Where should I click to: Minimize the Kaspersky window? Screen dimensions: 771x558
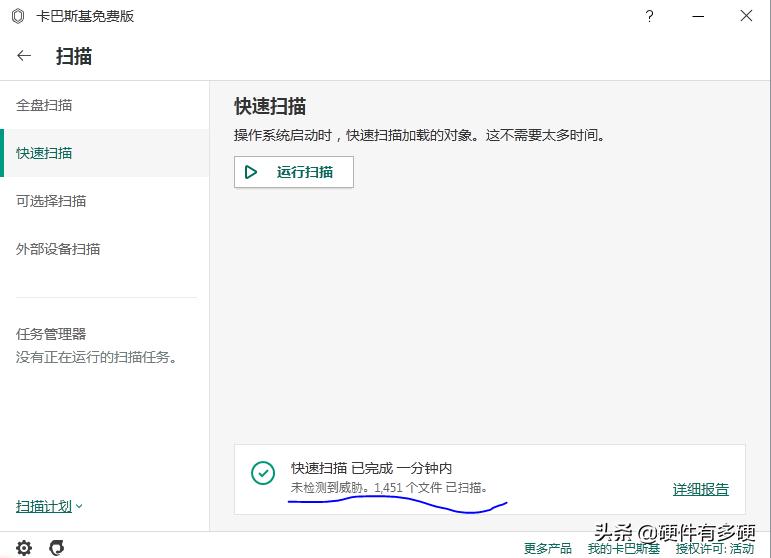point(698,16)
